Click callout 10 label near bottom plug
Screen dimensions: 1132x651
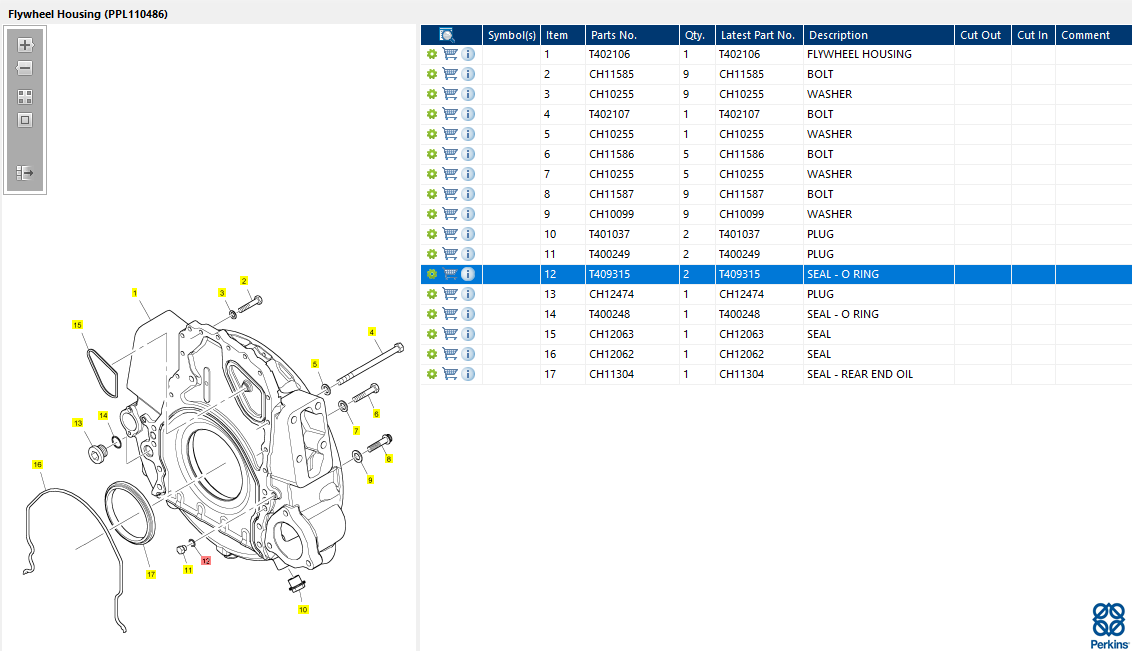click(x=303, y=609)
